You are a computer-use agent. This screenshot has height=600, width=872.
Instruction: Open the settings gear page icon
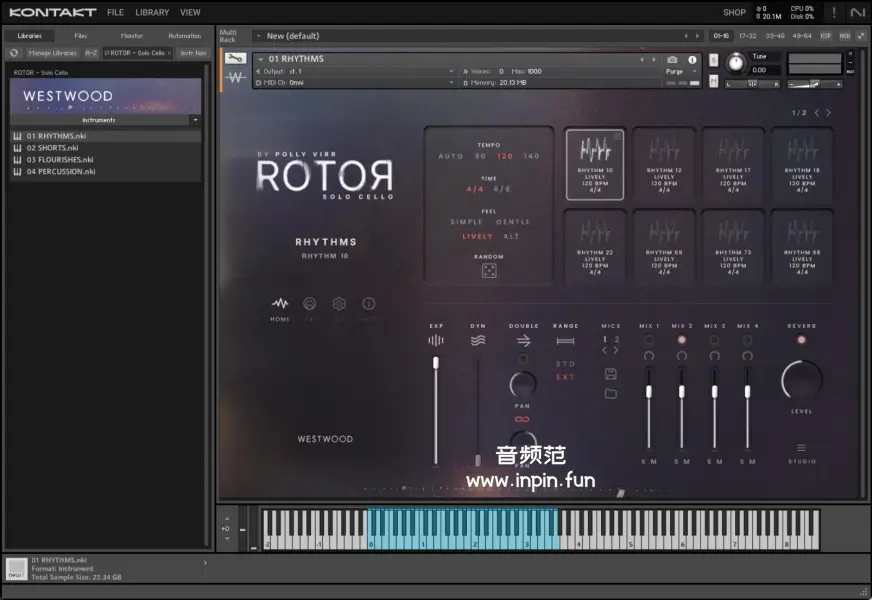[x=339, y=304]
